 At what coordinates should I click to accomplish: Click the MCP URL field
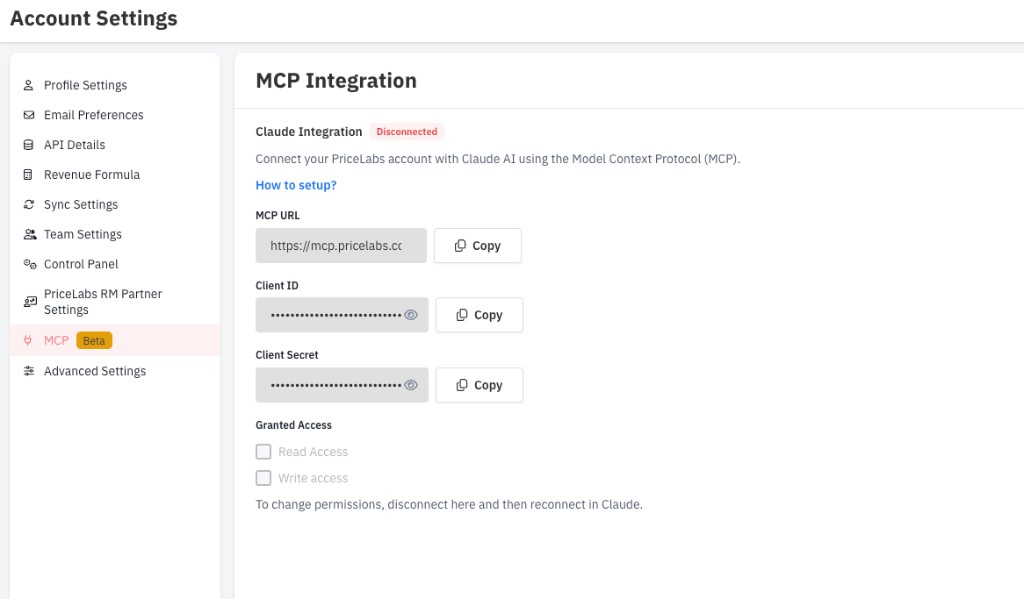[341, 246]
